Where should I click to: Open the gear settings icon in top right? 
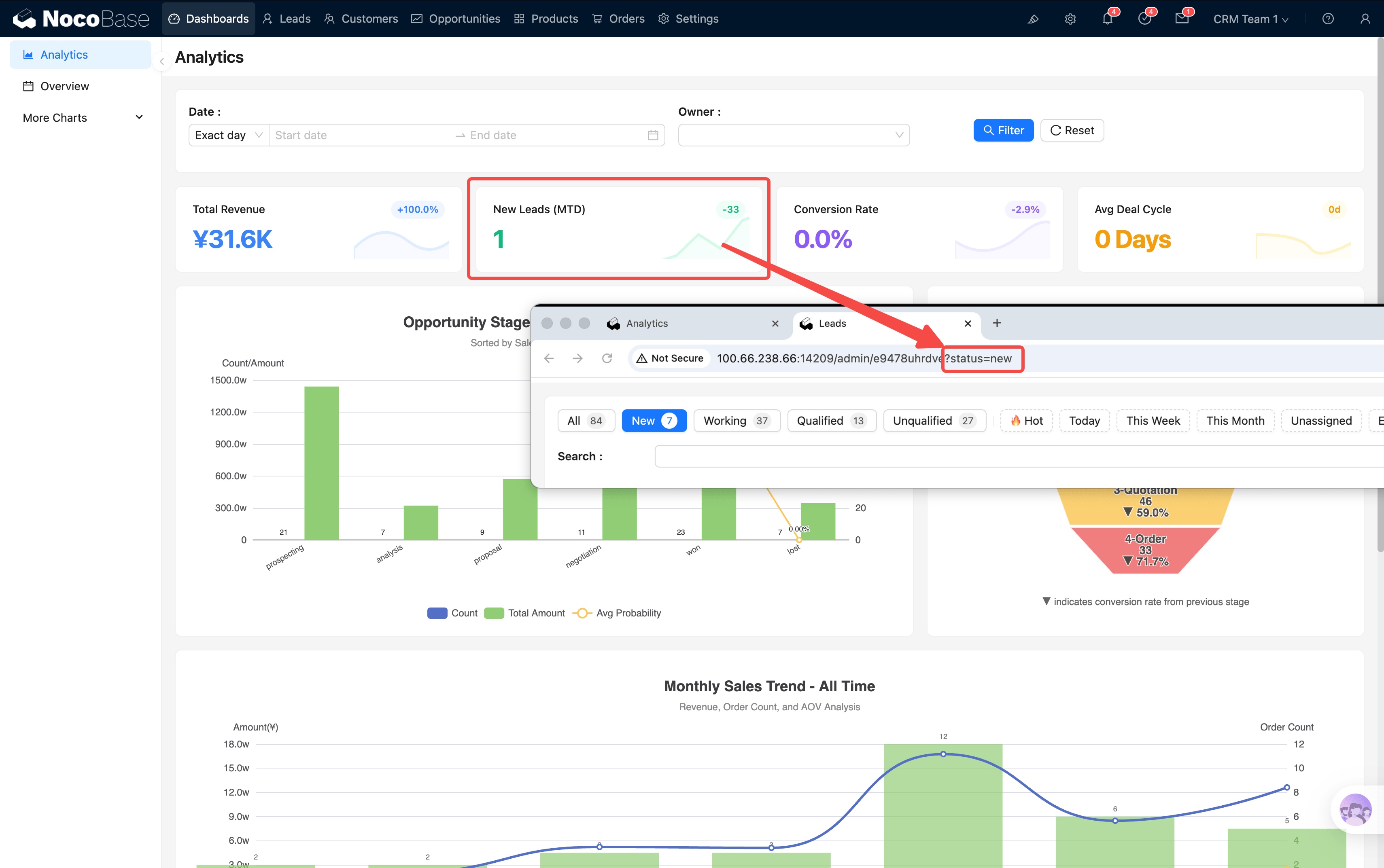pos(1070,19)
